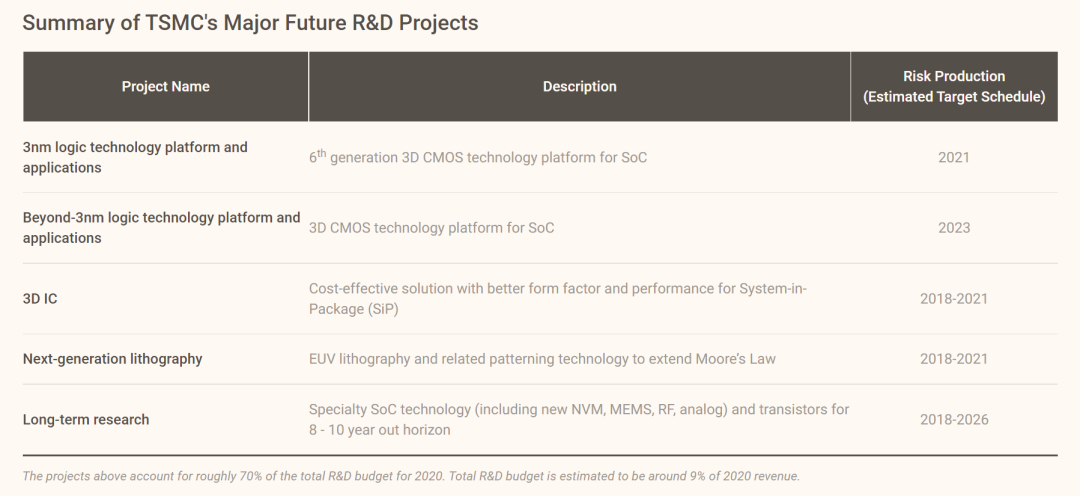Select the 3nm logic technology platform row name
This screenshot has width=1080, height=496.
coord(135,157)
